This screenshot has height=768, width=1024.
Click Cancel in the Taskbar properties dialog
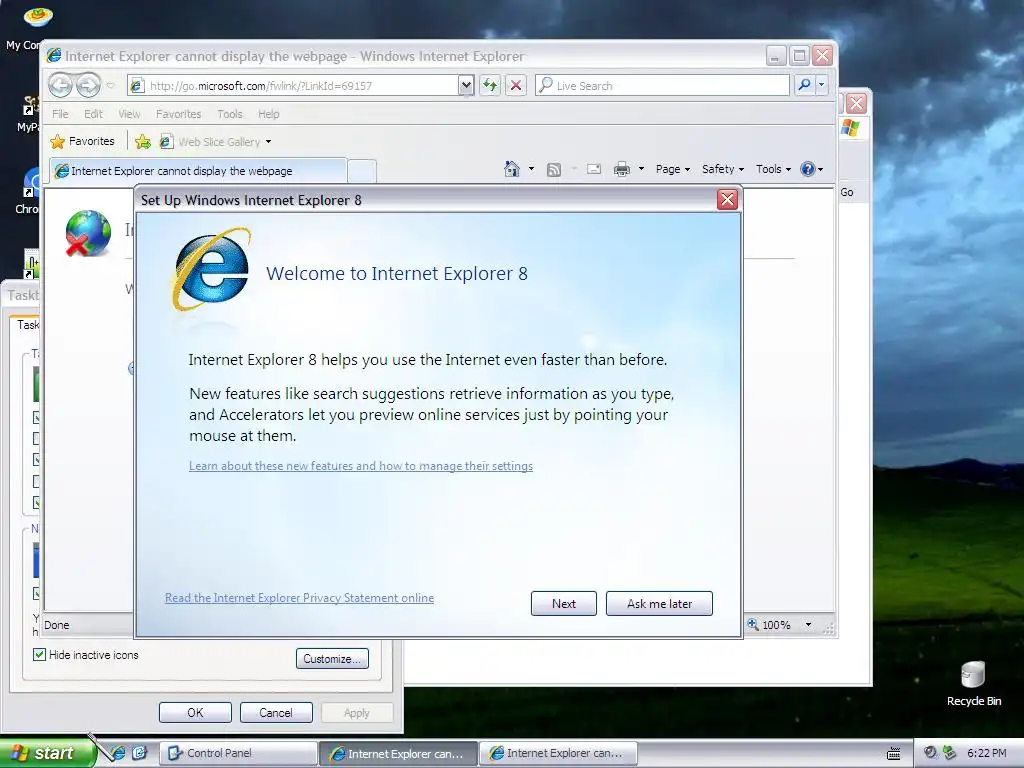[276, 712]
